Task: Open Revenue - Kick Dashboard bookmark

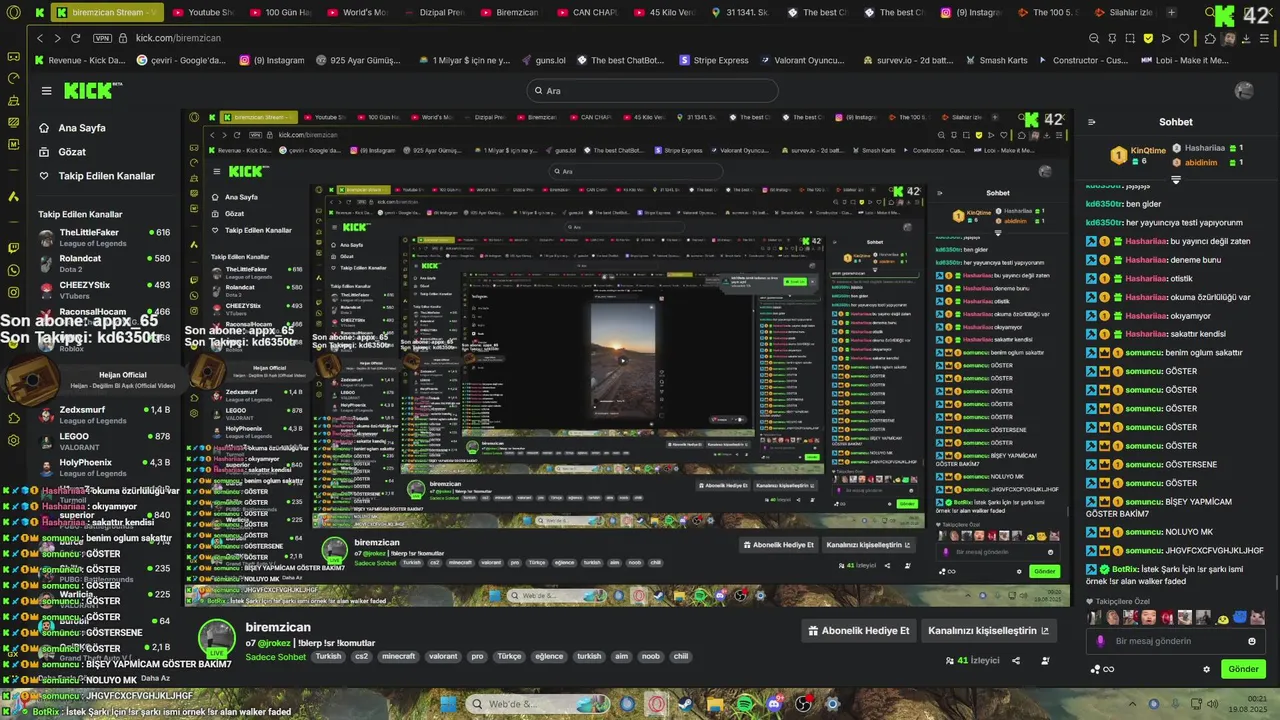Action: click(x=80, y=60)
